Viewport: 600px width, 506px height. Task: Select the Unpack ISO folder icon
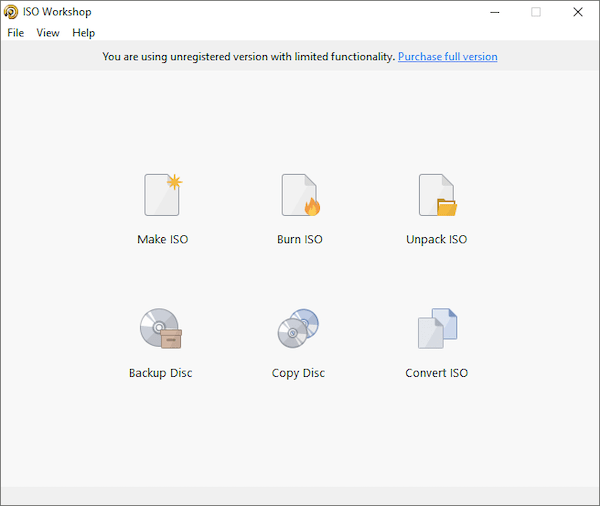(437, 195)
